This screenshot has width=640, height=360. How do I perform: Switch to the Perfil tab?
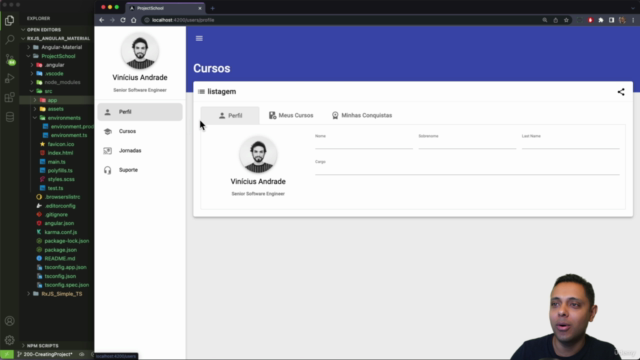[x=230, y=116]
